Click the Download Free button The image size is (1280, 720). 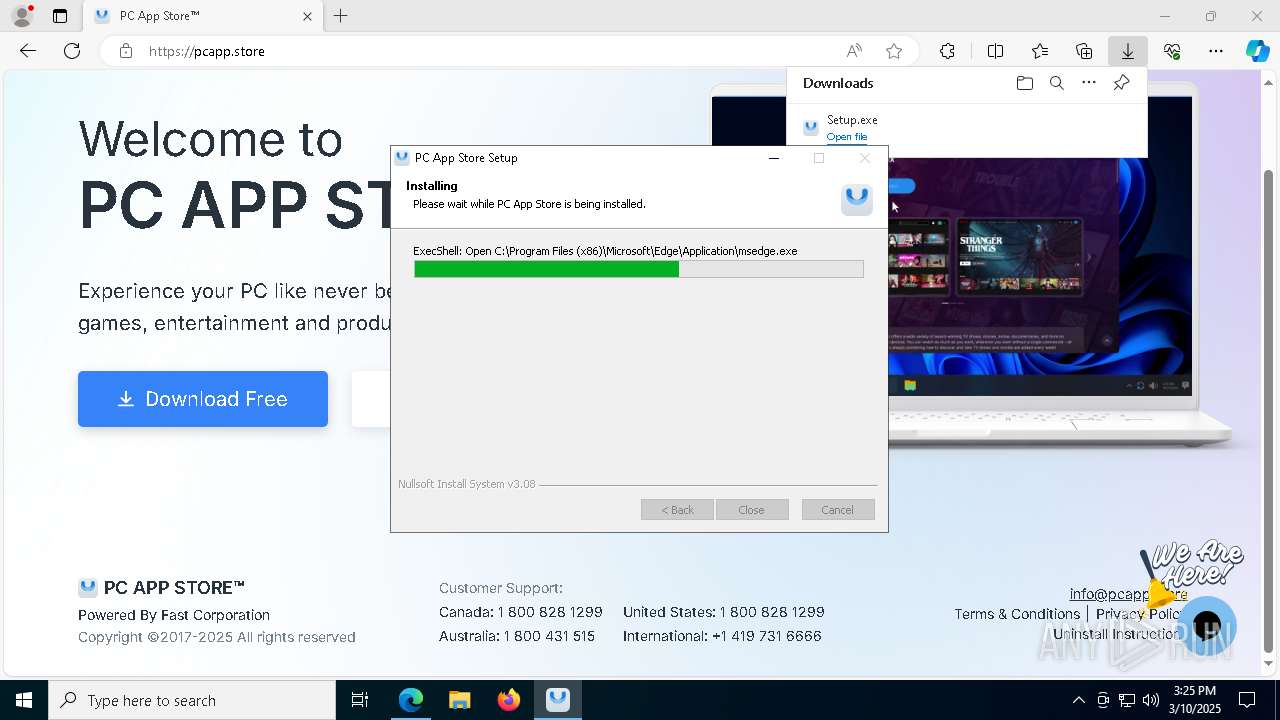click(203, 399)
